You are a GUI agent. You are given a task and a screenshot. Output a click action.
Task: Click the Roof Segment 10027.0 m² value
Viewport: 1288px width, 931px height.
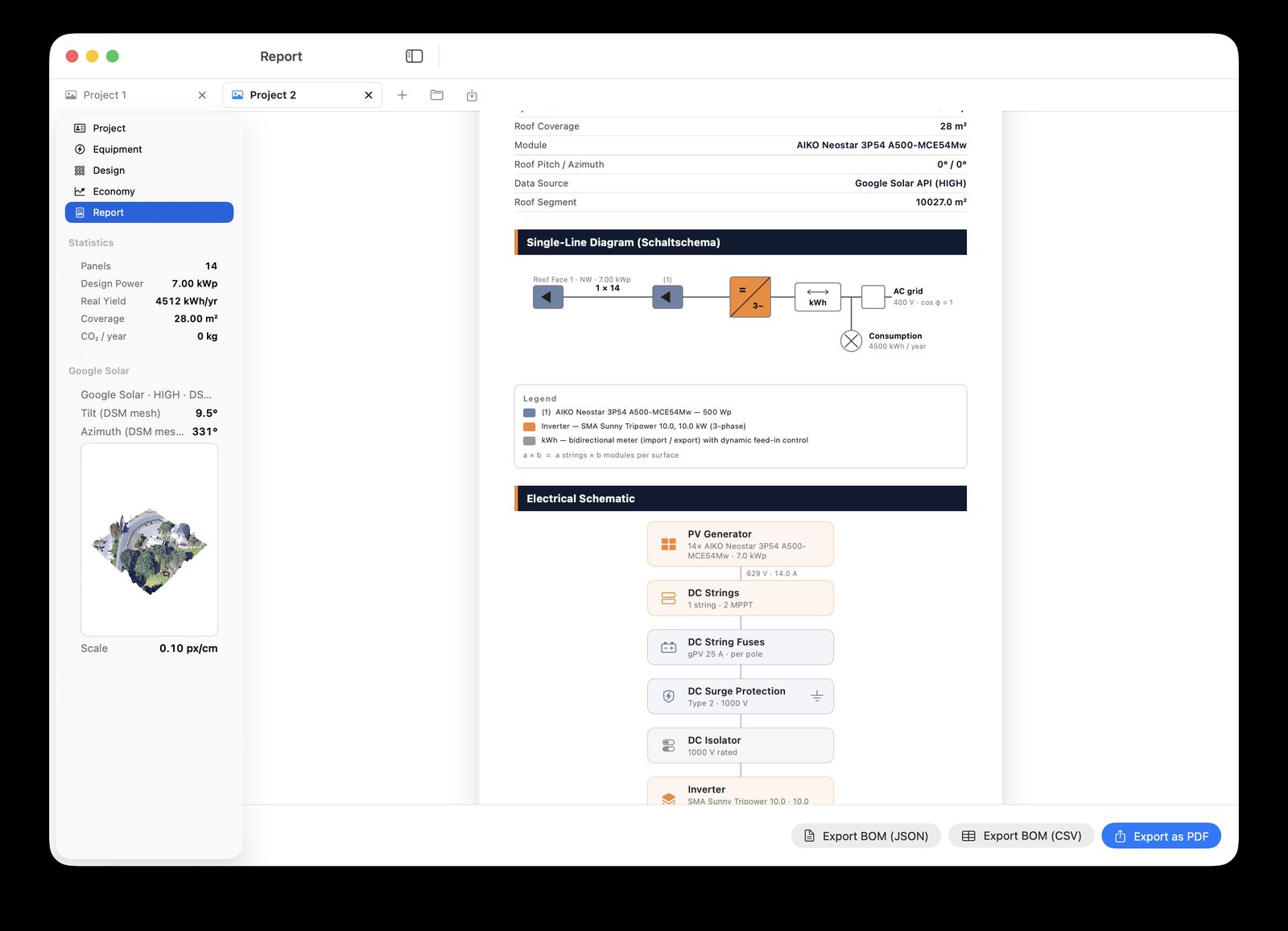click(x=940, y=203)
